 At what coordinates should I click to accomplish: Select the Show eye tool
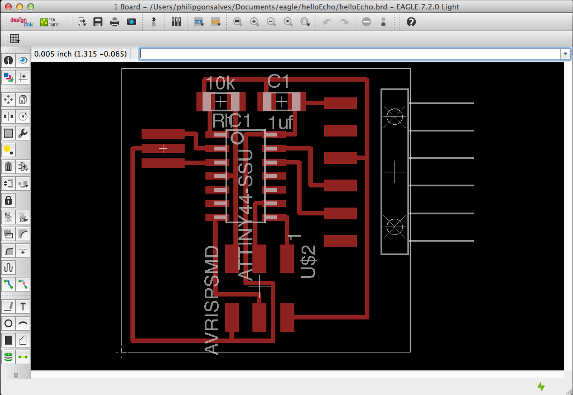(x=23, y=60)
